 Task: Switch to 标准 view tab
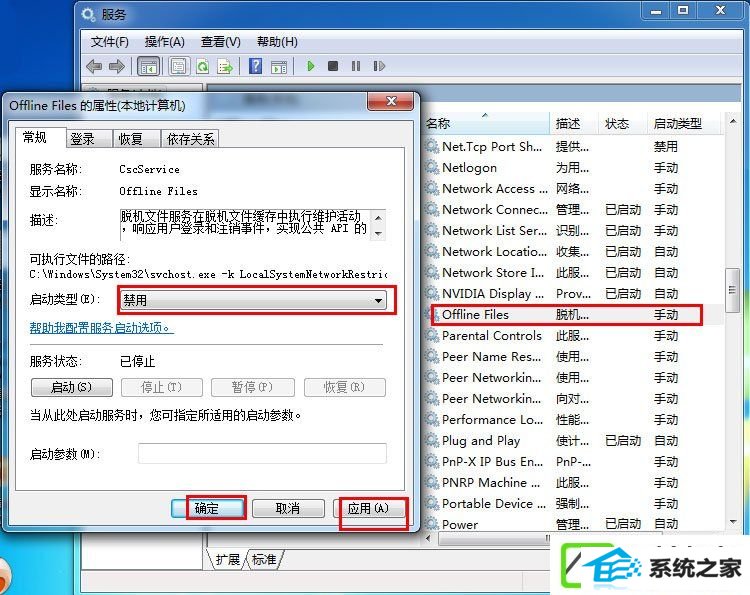coord(264,559)
